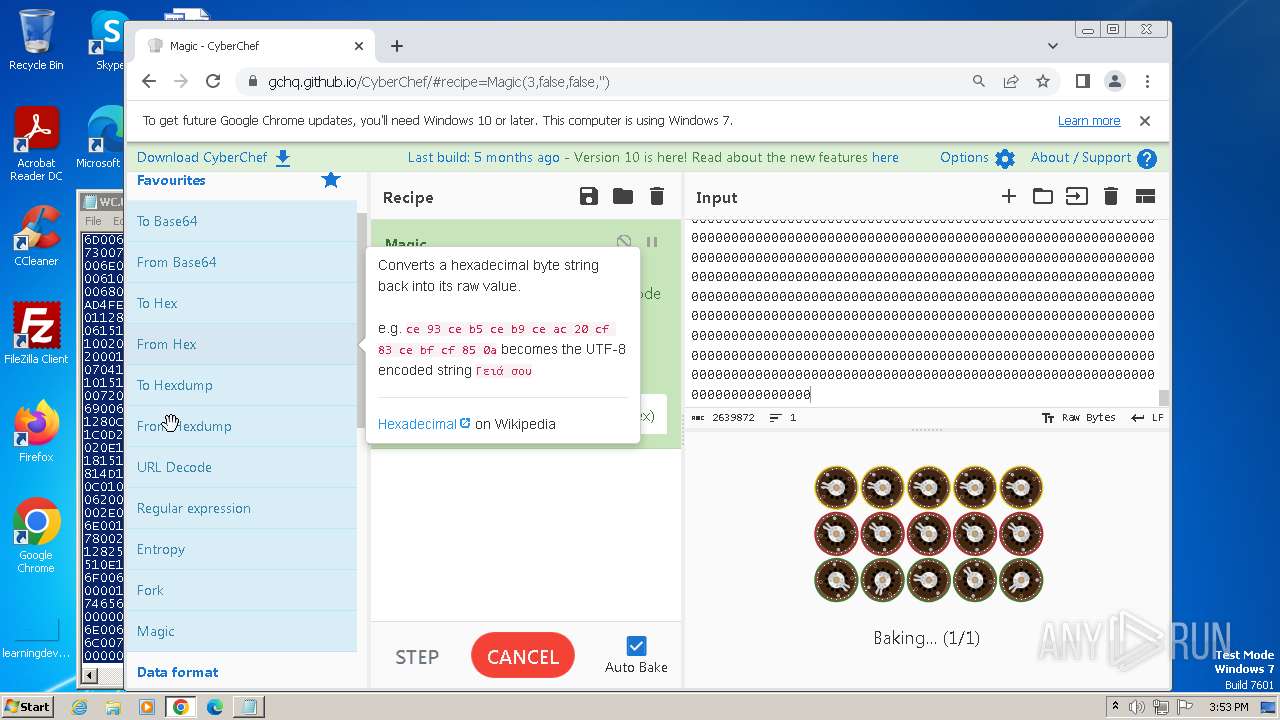Toggle the Auto Bake checkbox

click(636, 646)
